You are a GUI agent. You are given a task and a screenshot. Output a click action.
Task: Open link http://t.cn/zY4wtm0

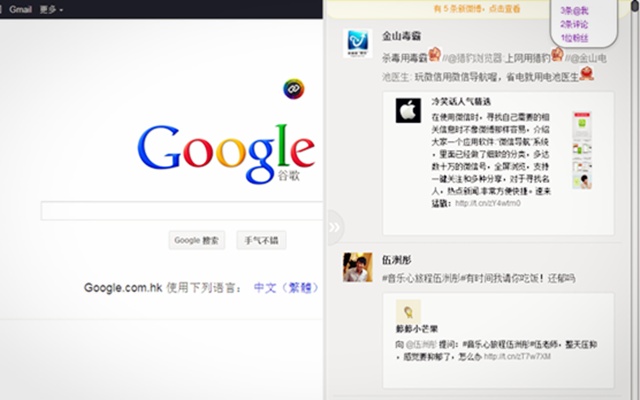[488, 203]
